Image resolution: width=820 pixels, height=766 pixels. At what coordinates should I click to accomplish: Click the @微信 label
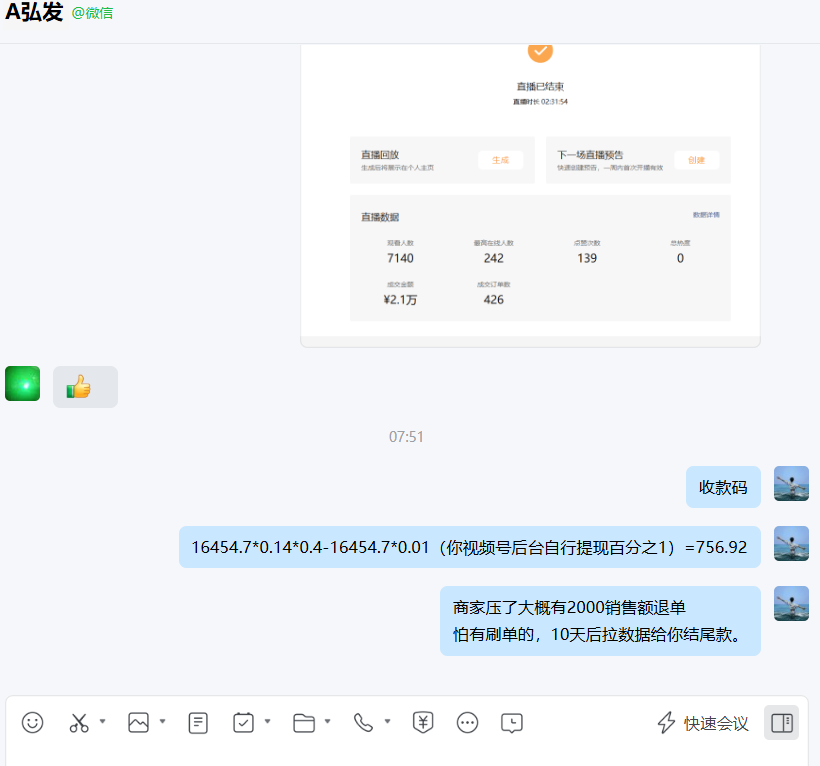92,13
